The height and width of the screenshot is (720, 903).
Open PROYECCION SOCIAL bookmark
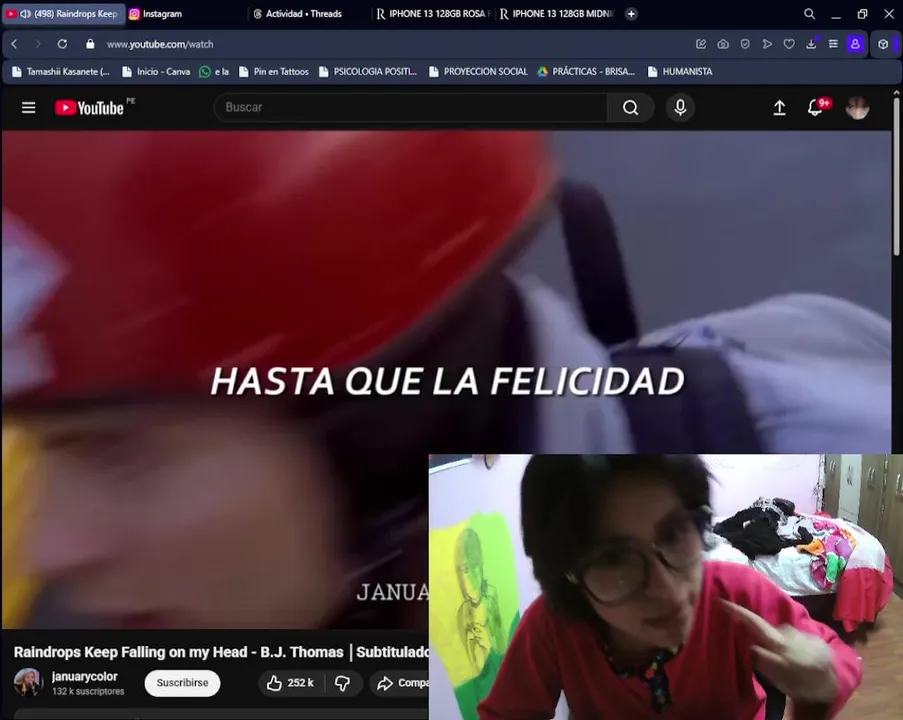[478, 71]
